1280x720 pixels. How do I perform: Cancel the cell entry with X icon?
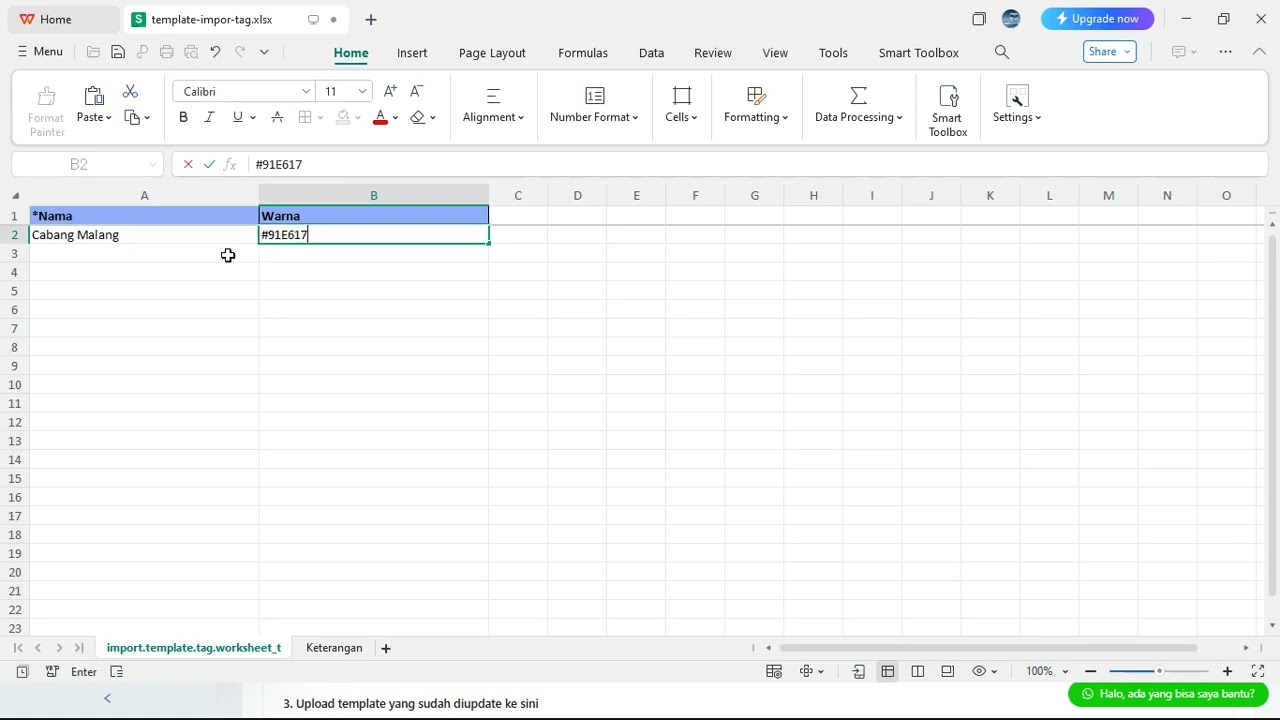pos(188,164)
